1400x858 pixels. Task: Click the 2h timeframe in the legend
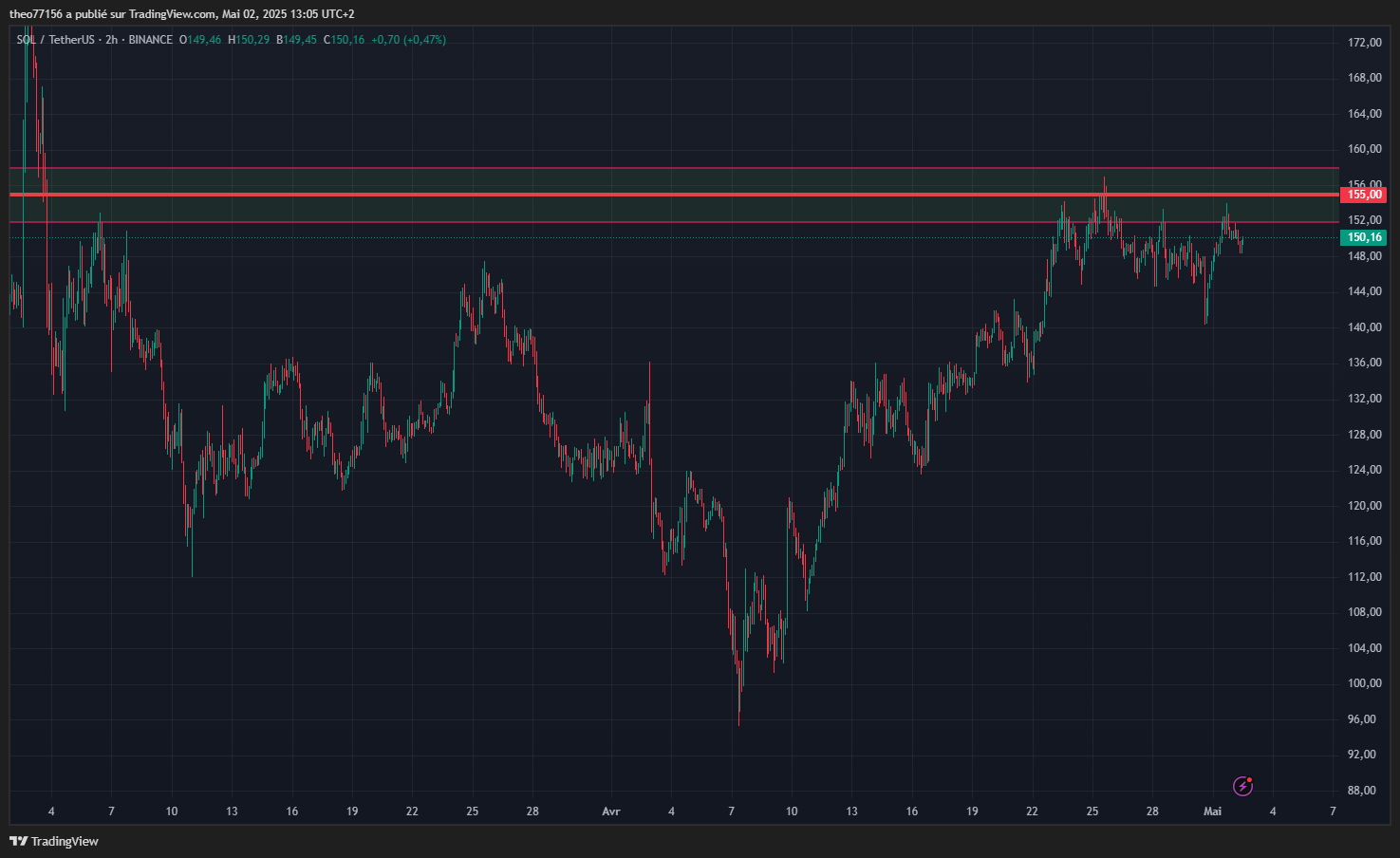click(x=111, y=40)
